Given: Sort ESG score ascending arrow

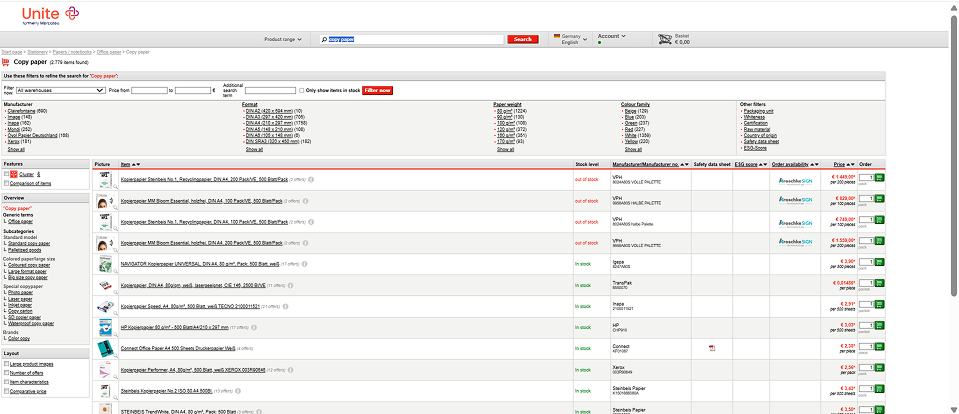Looking at the screenshot, I should pos(760,164).
